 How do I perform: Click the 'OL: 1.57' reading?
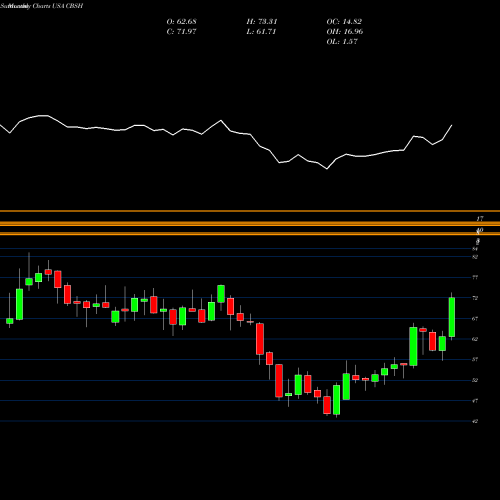click(342, 42)
